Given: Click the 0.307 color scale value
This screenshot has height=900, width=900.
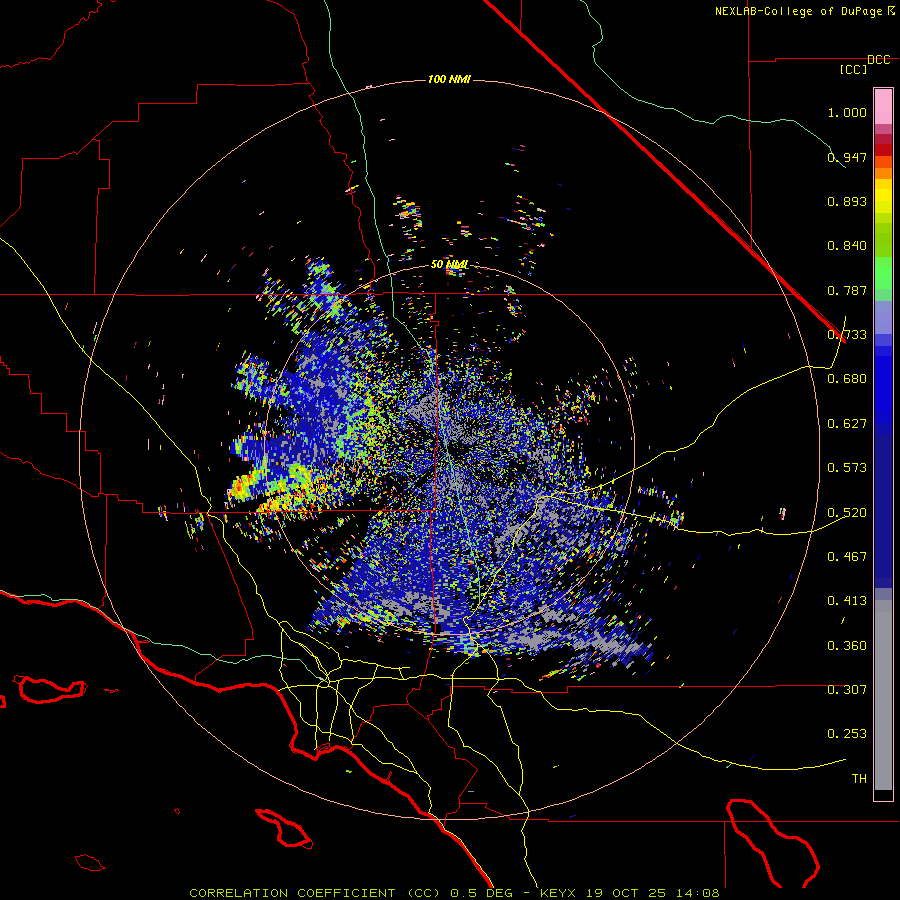Looking at the screenshot, I should pyautogui.click(x=847, y=690).
